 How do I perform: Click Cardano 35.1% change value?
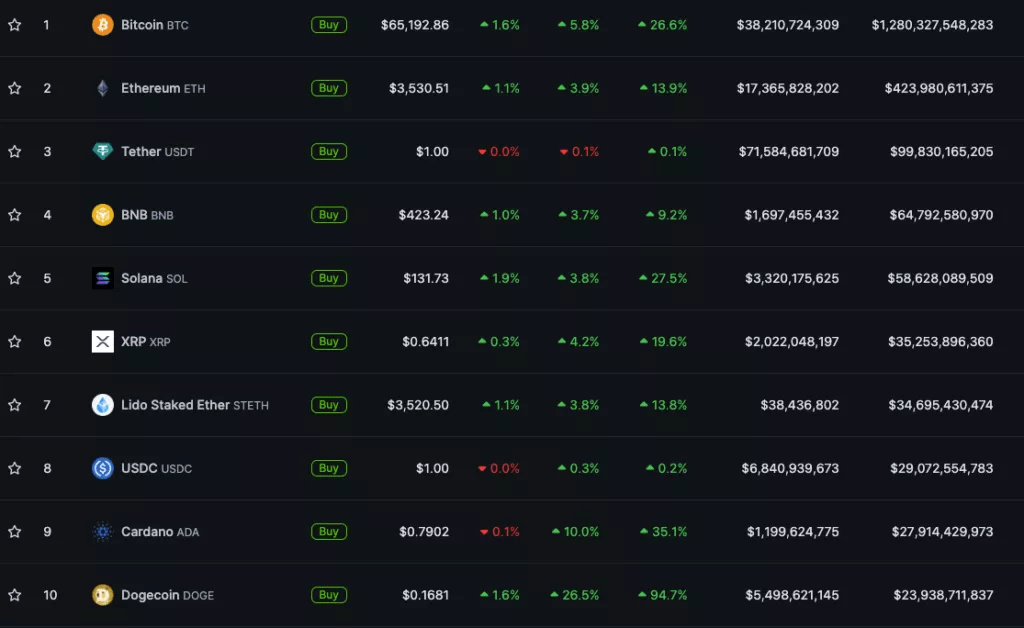click(664, 531)
